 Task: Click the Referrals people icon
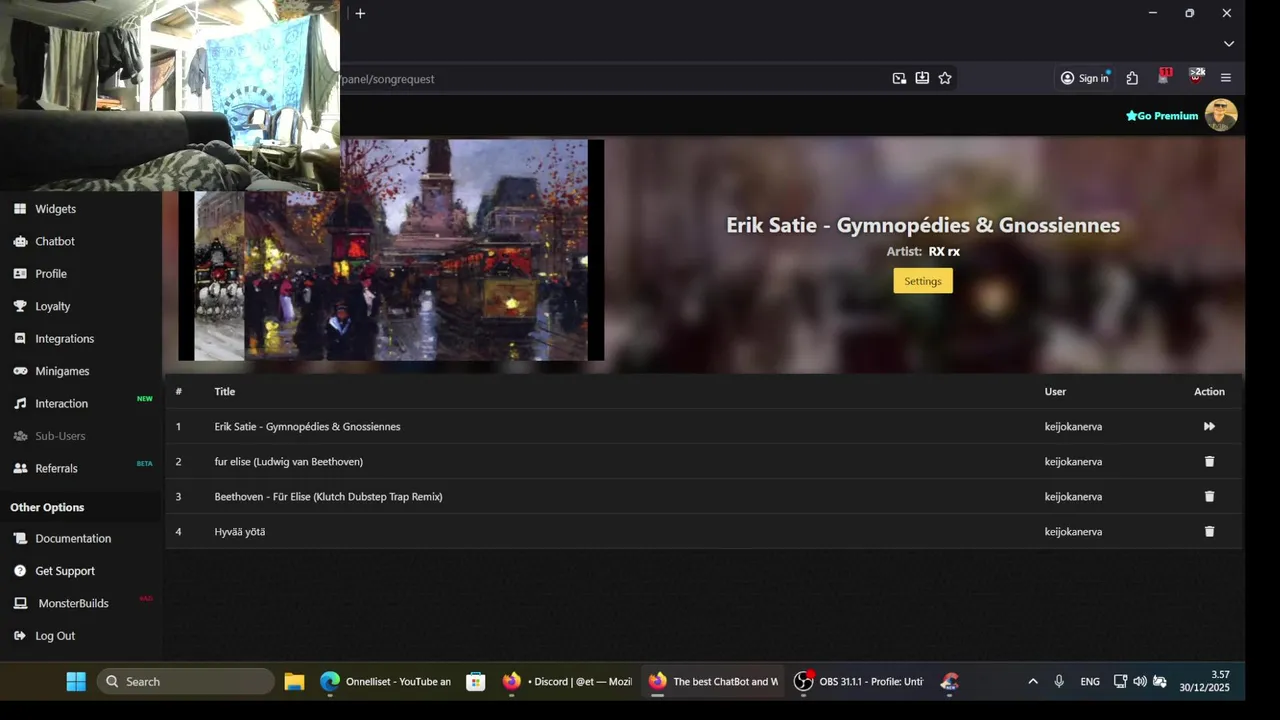click(20, 468)
